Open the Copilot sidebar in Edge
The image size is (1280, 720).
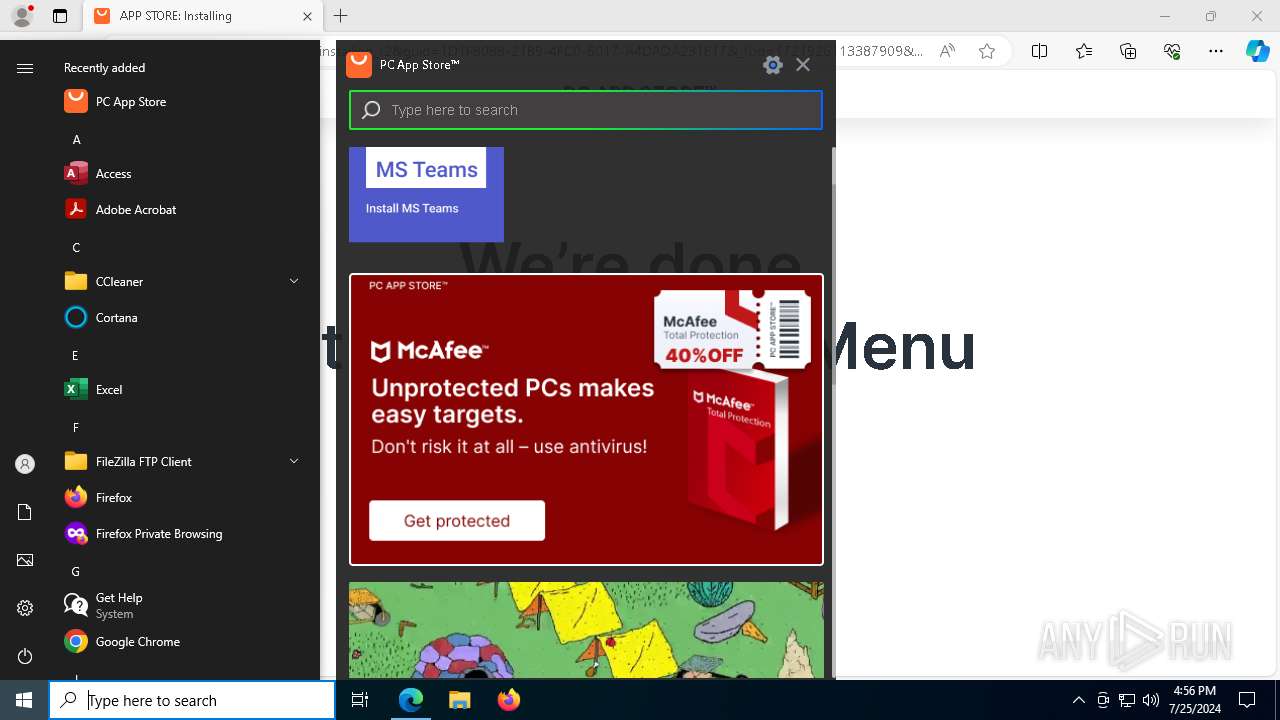(x=1258, y=51)
